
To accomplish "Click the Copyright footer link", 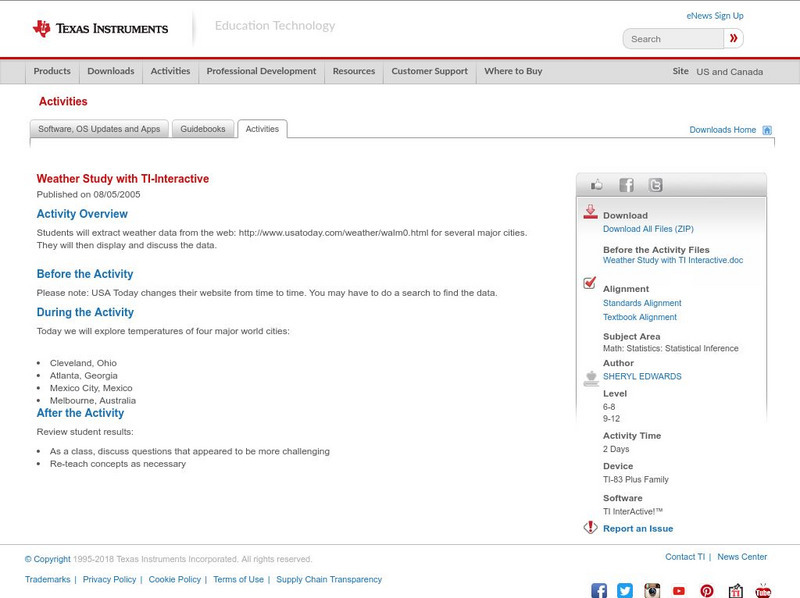I will click(47, 559).
